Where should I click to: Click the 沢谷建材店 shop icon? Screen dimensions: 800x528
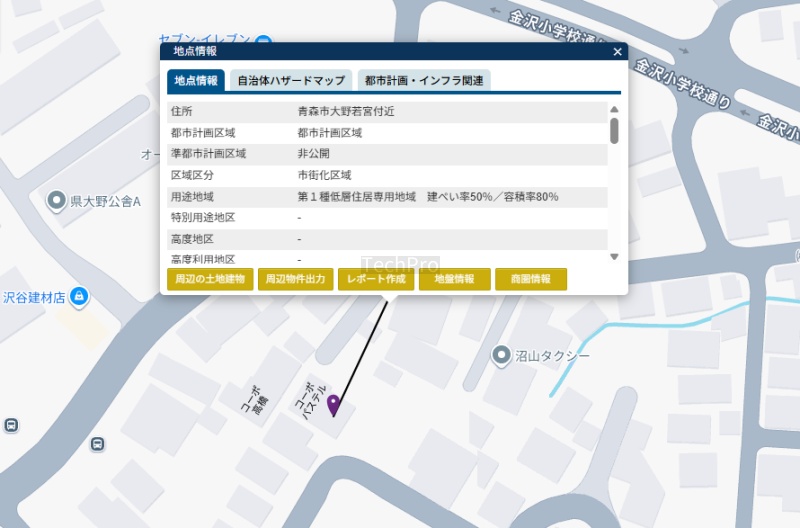[x=79, y=297]
